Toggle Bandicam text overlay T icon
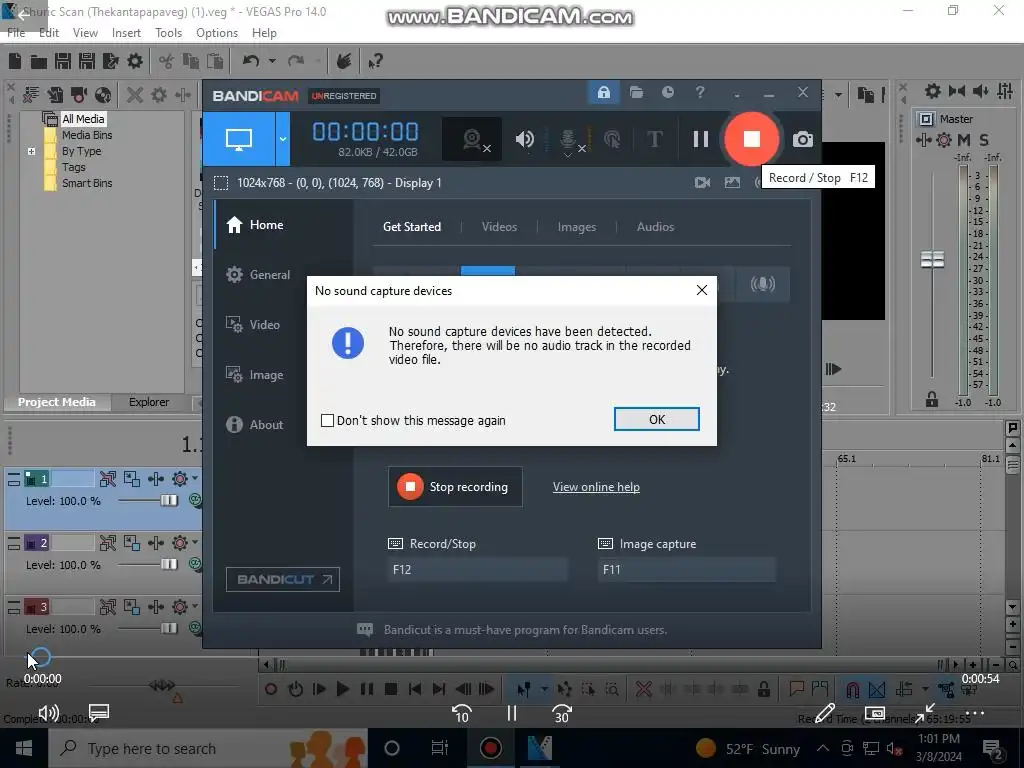The width and height of the screenshot is (1024, 768). click(654, 139)
